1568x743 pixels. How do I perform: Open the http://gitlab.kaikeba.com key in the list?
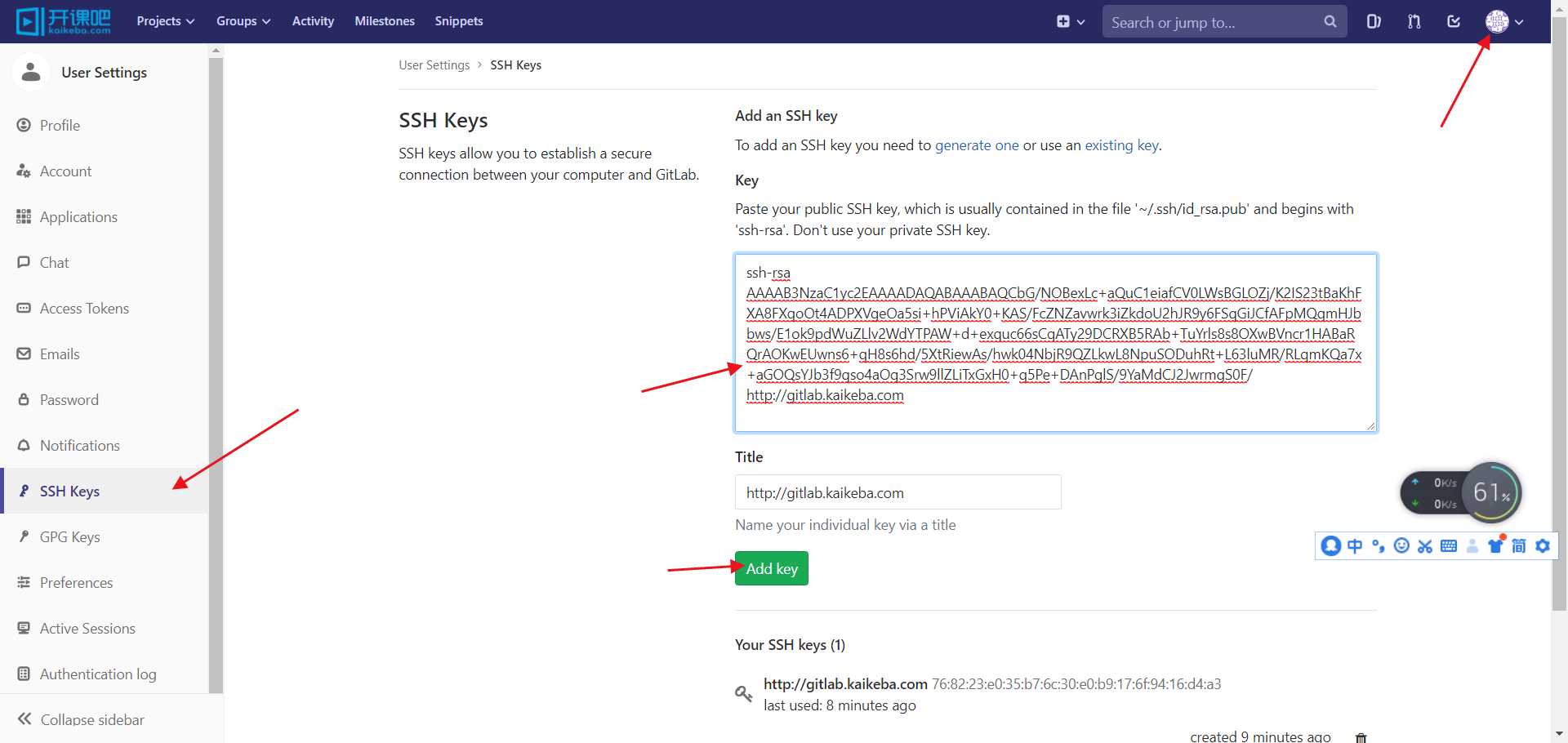[845, 684]
